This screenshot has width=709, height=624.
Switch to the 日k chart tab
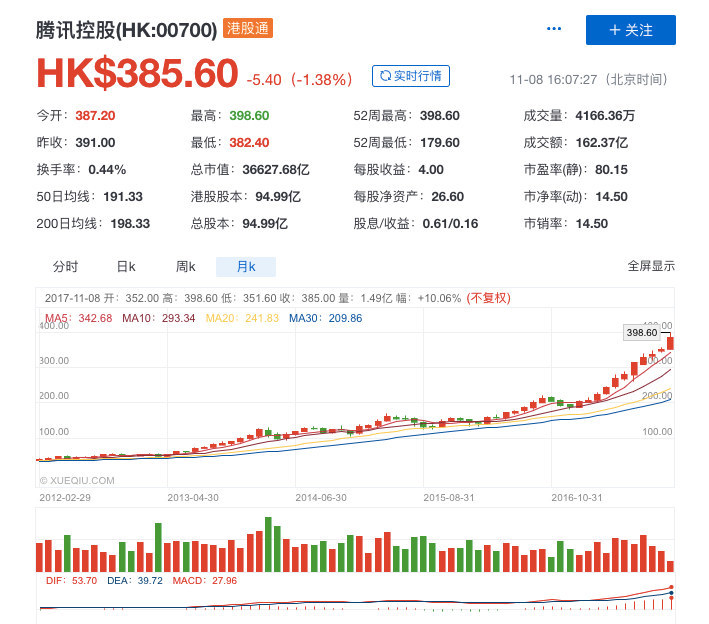pos(126,267)
